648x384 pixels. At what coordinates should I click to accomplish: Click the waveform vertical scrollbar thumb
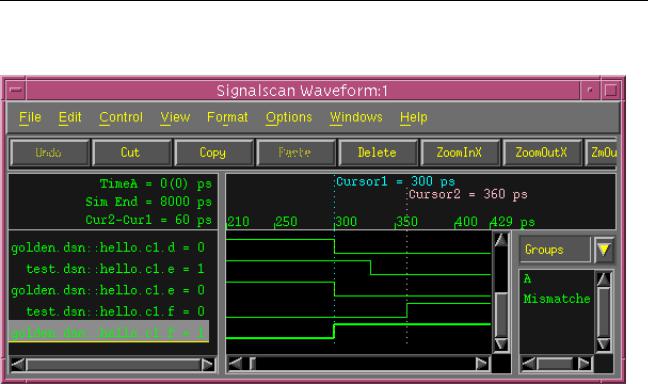click(501, 315)
